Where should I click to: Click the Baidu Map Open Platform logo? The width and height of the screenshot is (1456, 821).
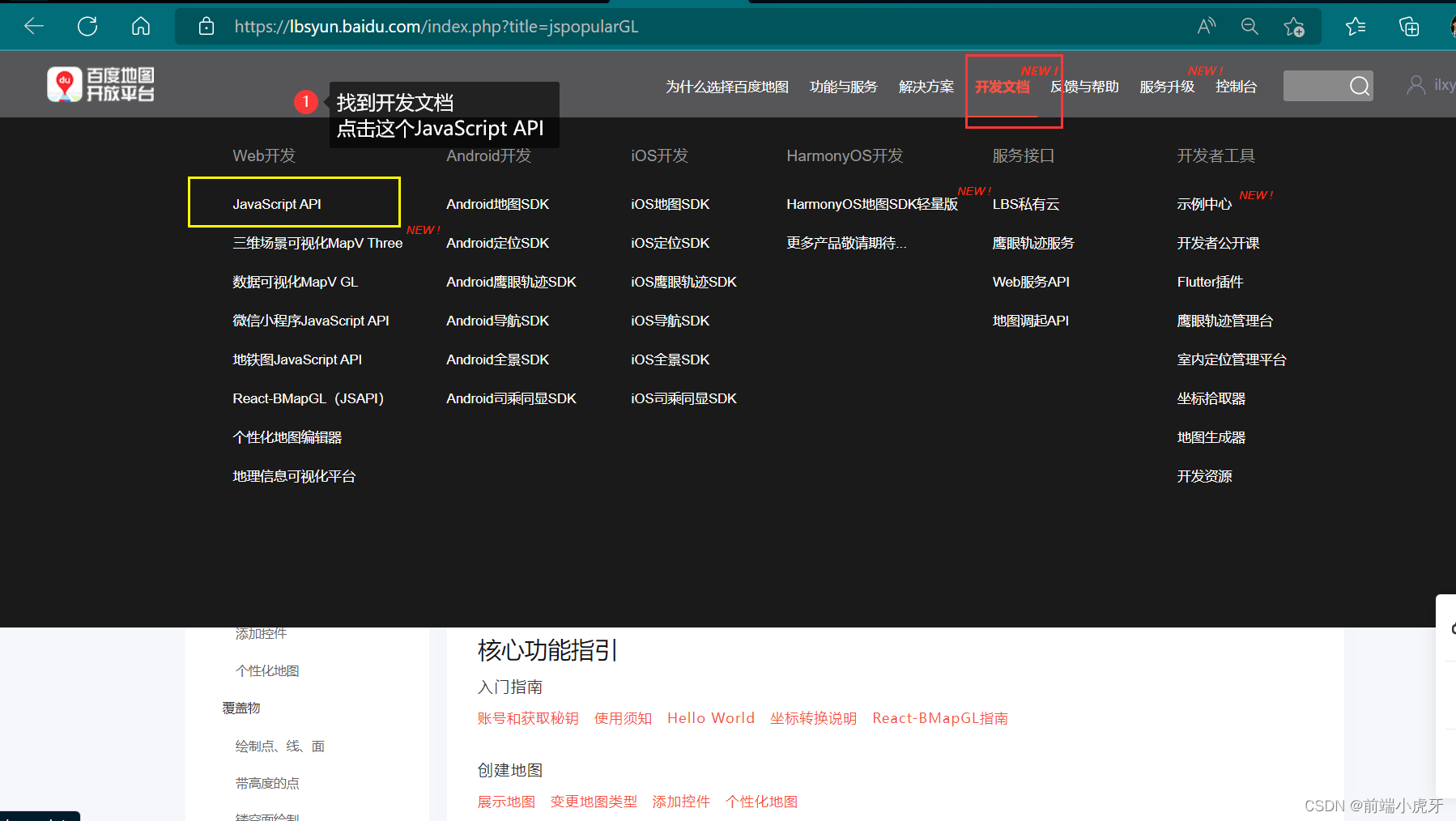click(100, 84)
